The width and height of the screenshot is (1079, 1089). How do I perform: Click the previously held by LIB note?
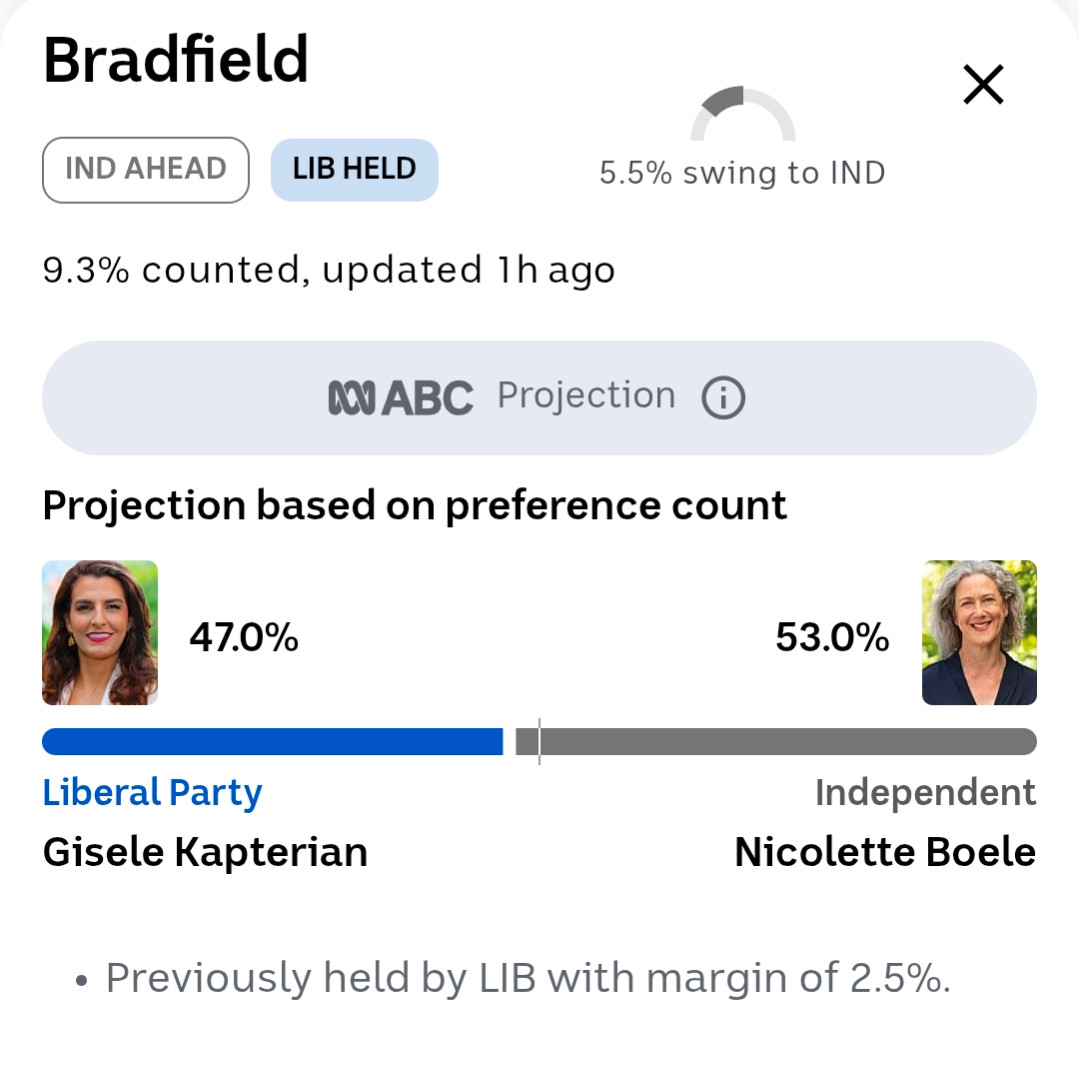pos(528,979)
